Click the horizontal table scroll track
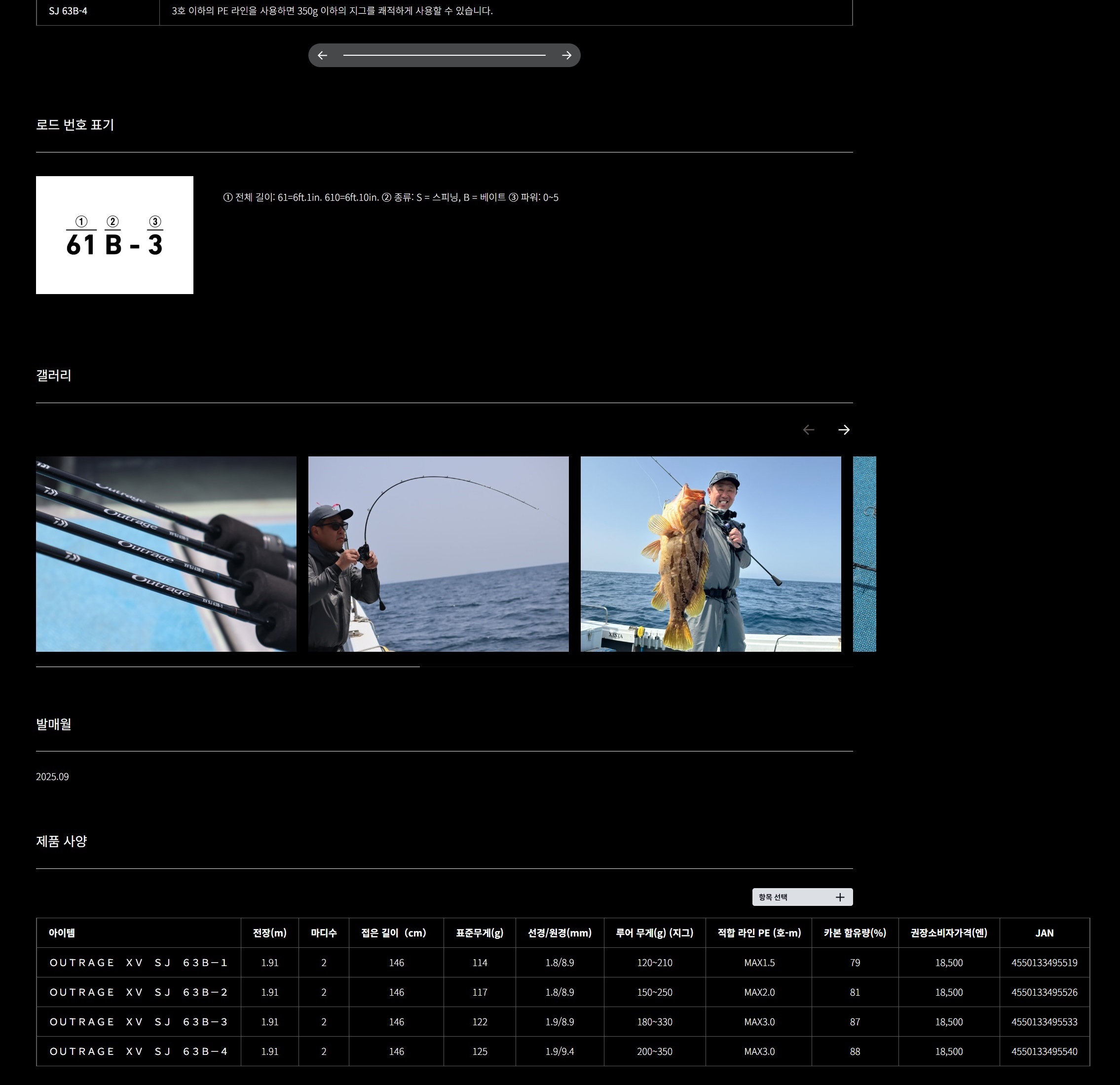This screenshot has width=1120, height=1085. point(444,55)
